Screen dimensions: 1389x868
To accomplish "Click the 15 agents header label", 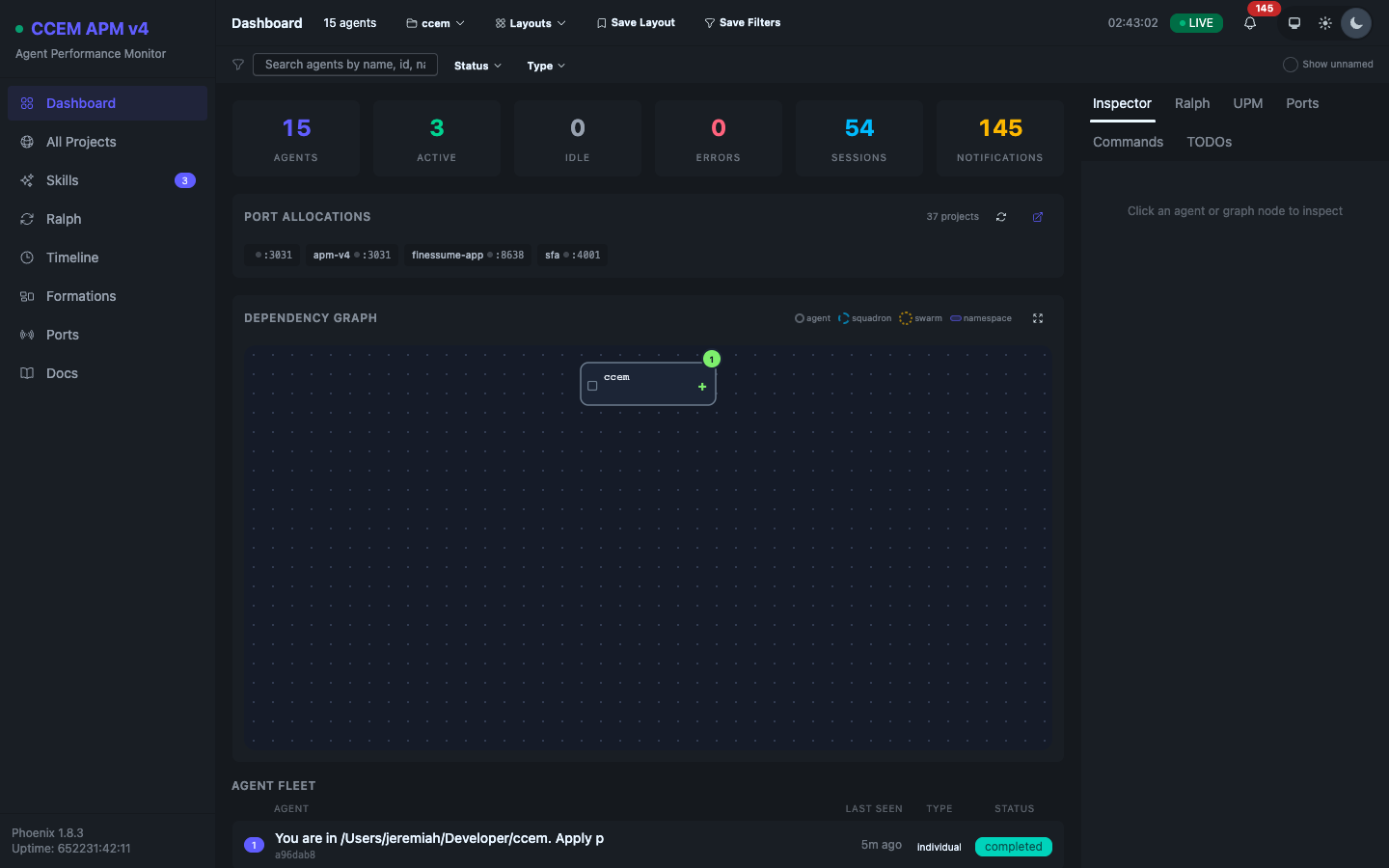I will [350, 23].
